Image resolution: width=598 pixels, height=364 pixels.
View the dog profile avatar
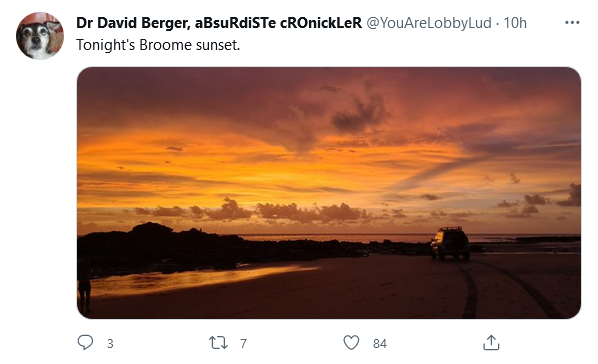tap(40, 36)
